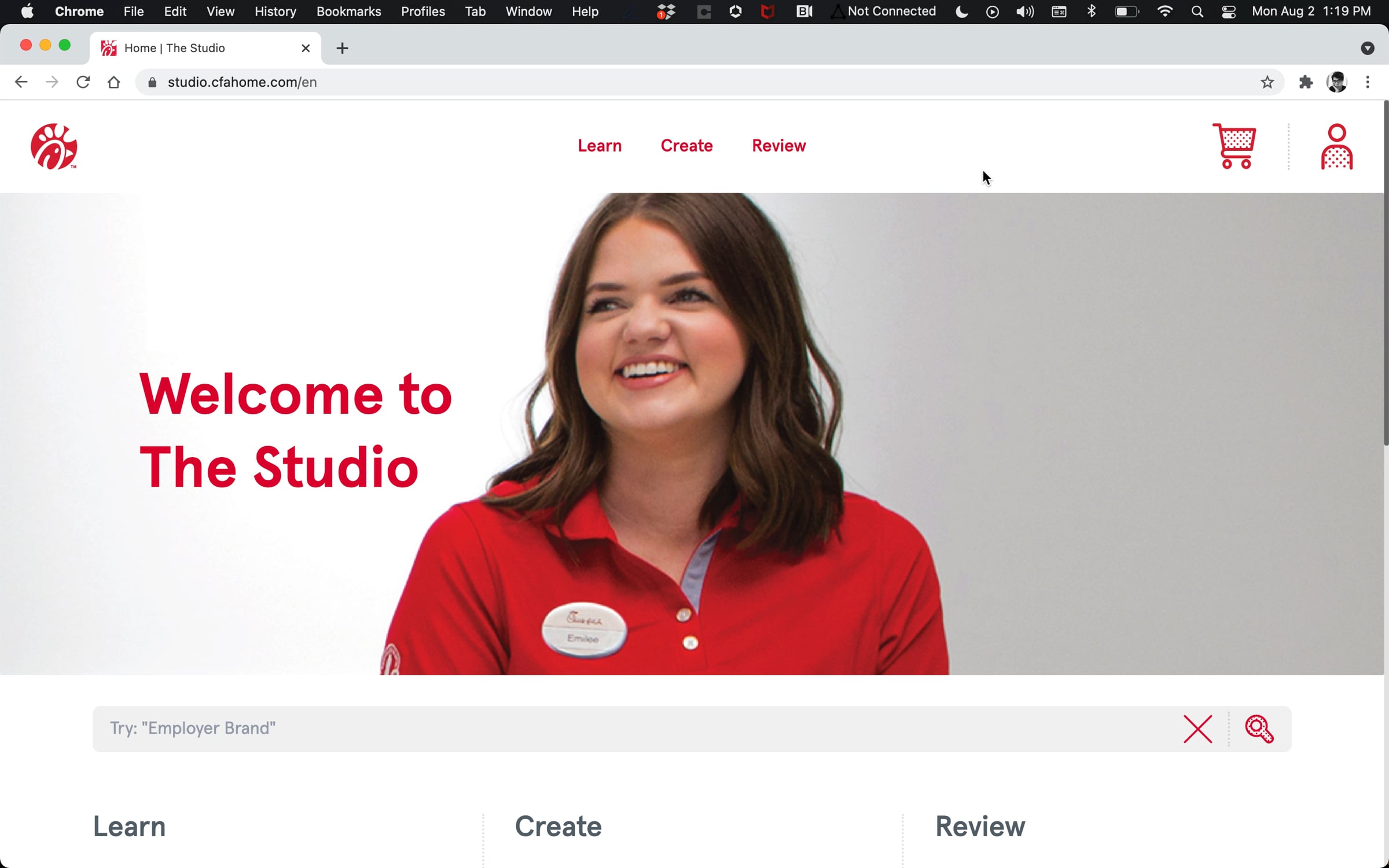The width and height of the screenshot is (1389, 868).
Task: Open the Chrome tab search dropdown arrow
Action: click(1367, 48)
